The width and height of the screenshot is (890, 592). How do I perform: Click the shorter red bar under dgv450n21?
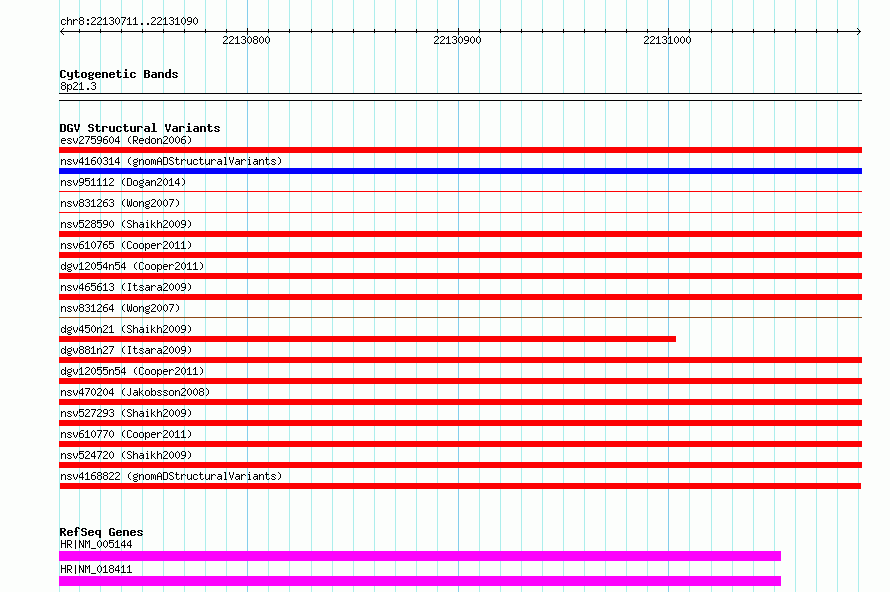coord(367,339)
